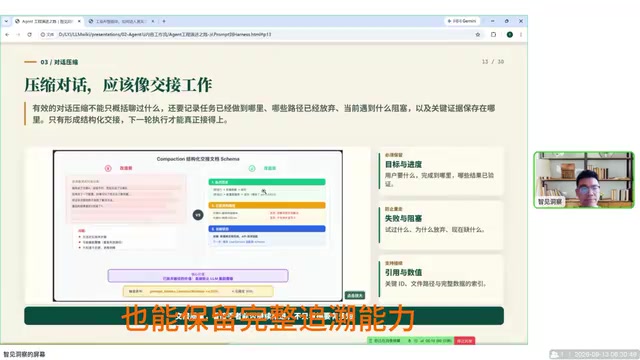
Task: Open the Chrome three-dot menu
Action: pyautogui.click(x=521, y=35)
